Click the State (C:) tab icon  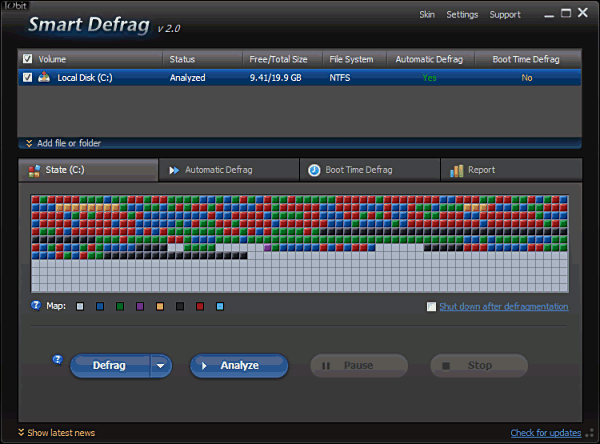(34, 170)
